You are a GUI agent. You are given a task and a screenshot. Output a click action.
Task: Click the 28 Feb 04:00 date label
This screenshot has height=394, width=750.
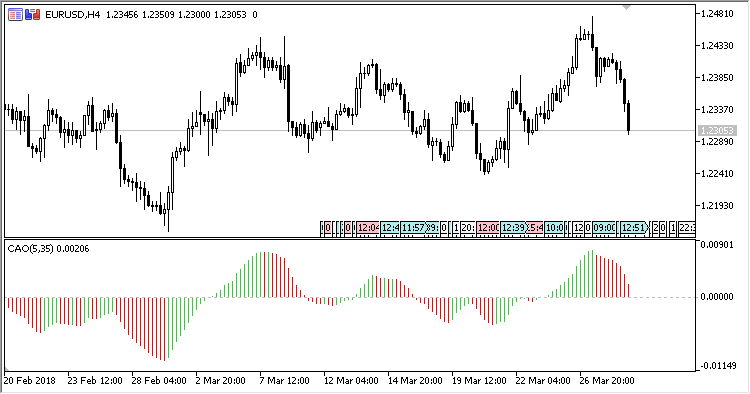point(159,381)
